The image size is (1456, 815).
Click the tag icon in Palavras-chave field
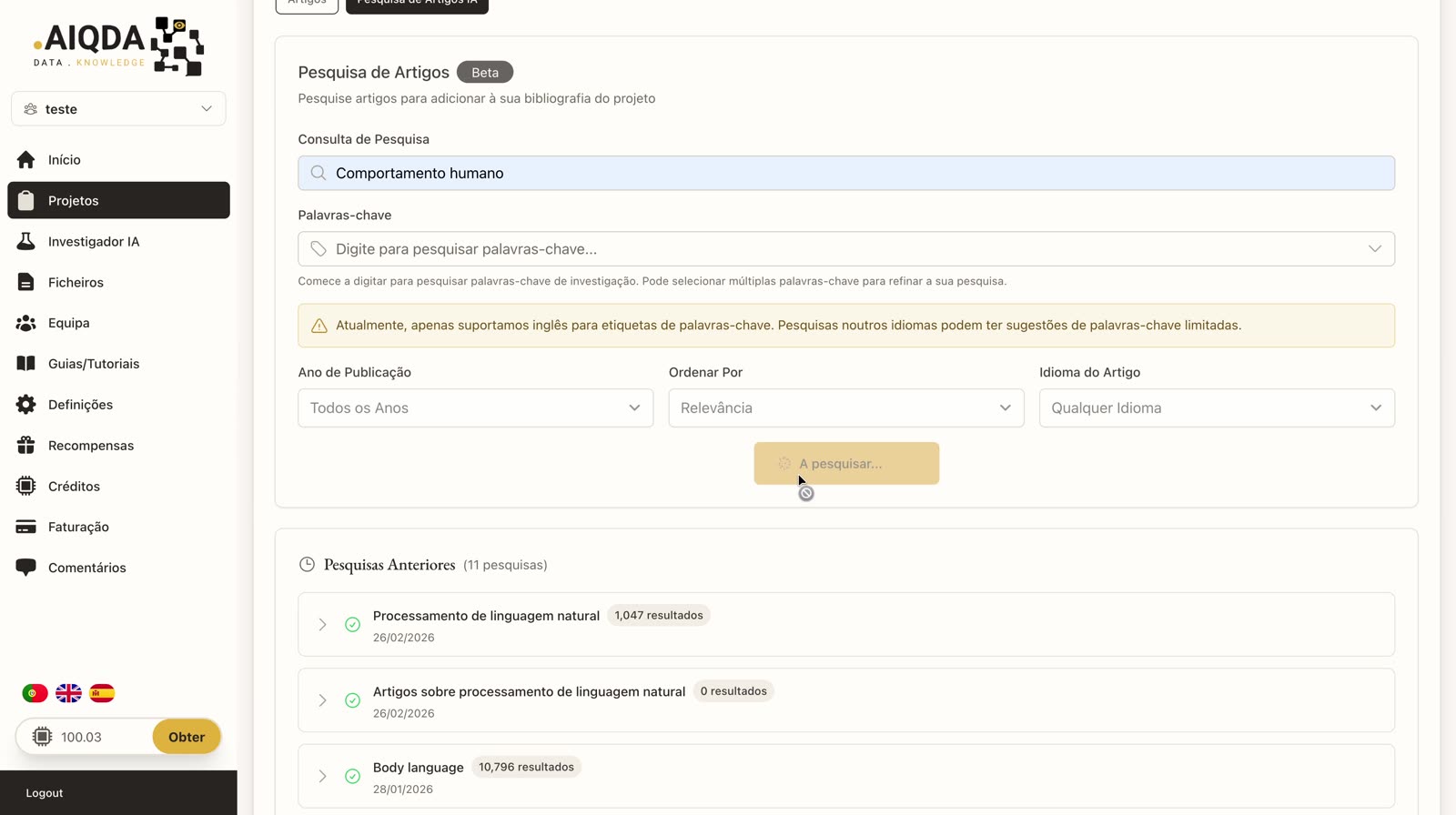(x=318, y=249)
